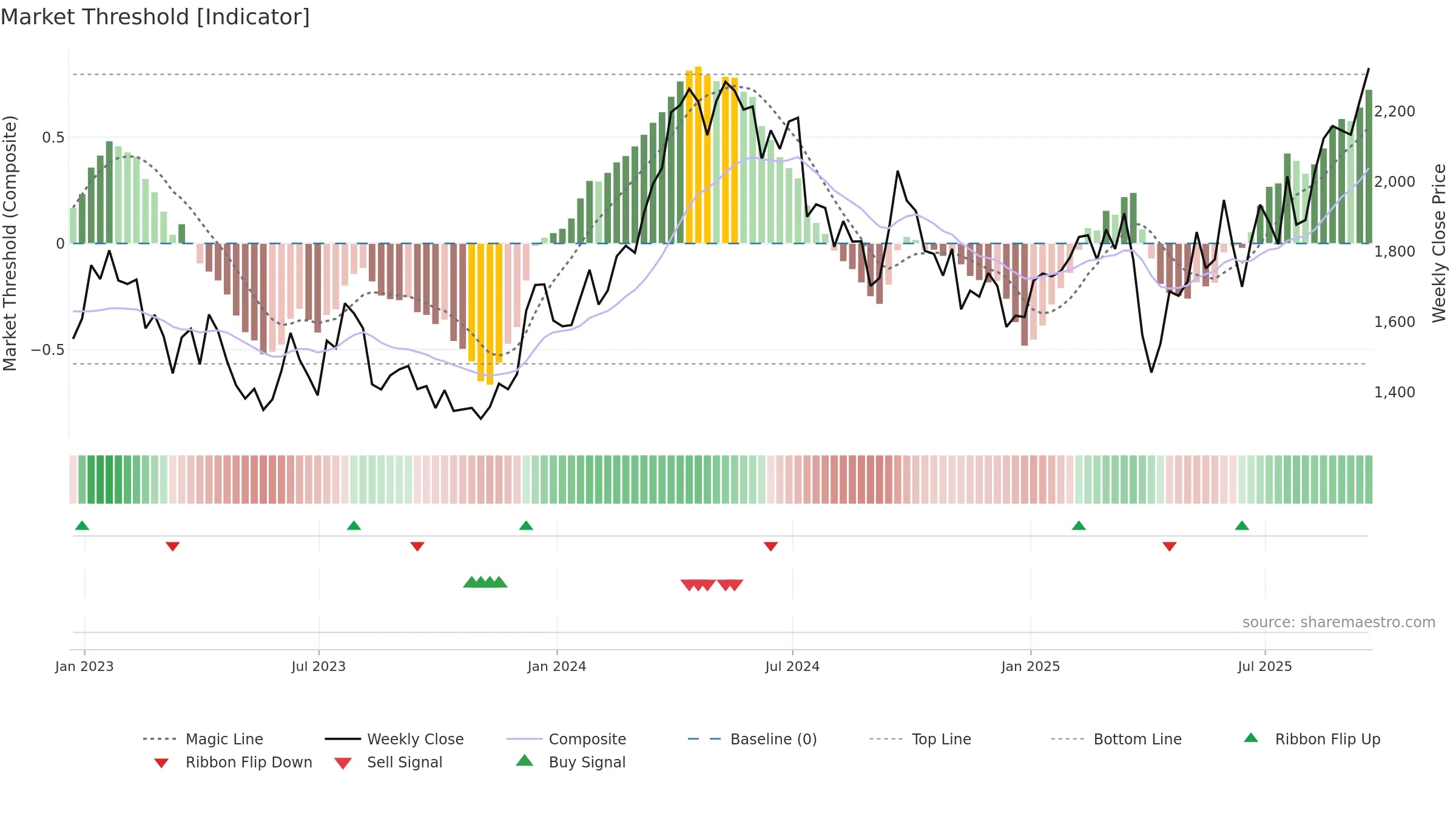The width and height of the screenshot is (1456, 819).
Task: Click the ribbon flip down marker before Jul 2024
Action: (770, 547)
